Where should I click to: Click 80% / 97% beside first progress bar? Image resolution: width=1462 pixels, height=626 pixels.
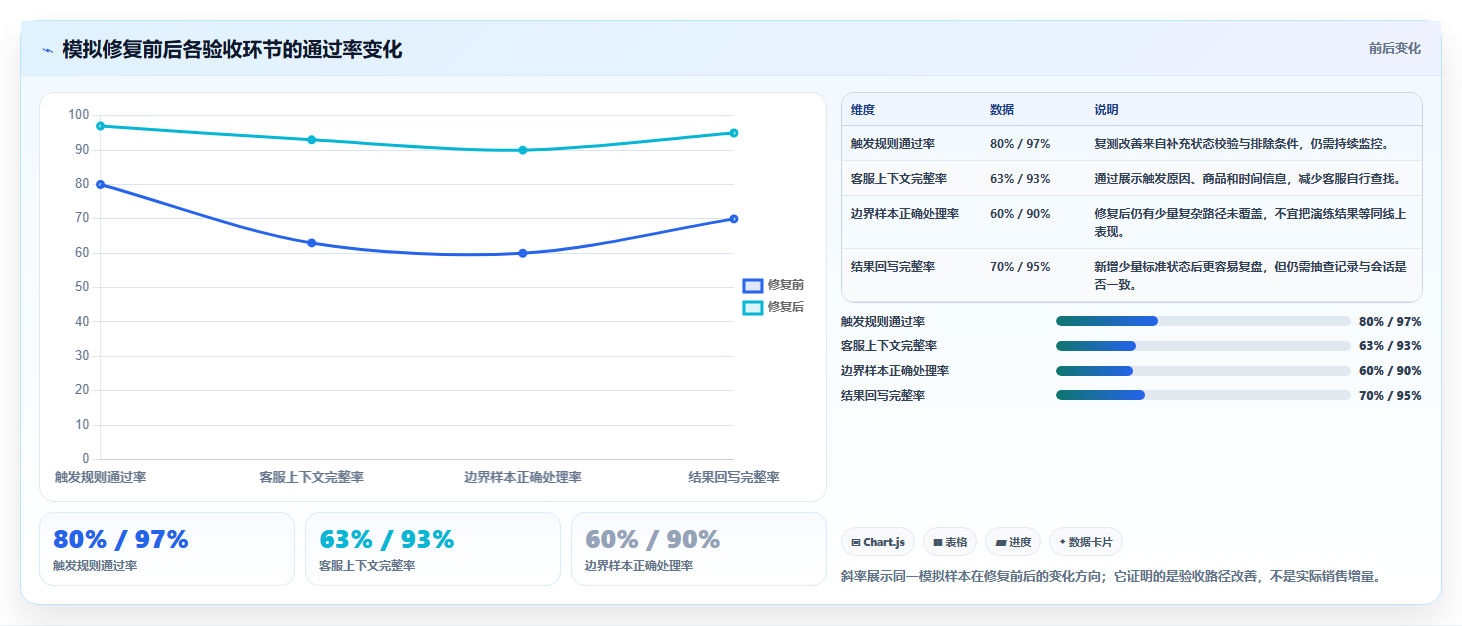[x=1390, y=322]
